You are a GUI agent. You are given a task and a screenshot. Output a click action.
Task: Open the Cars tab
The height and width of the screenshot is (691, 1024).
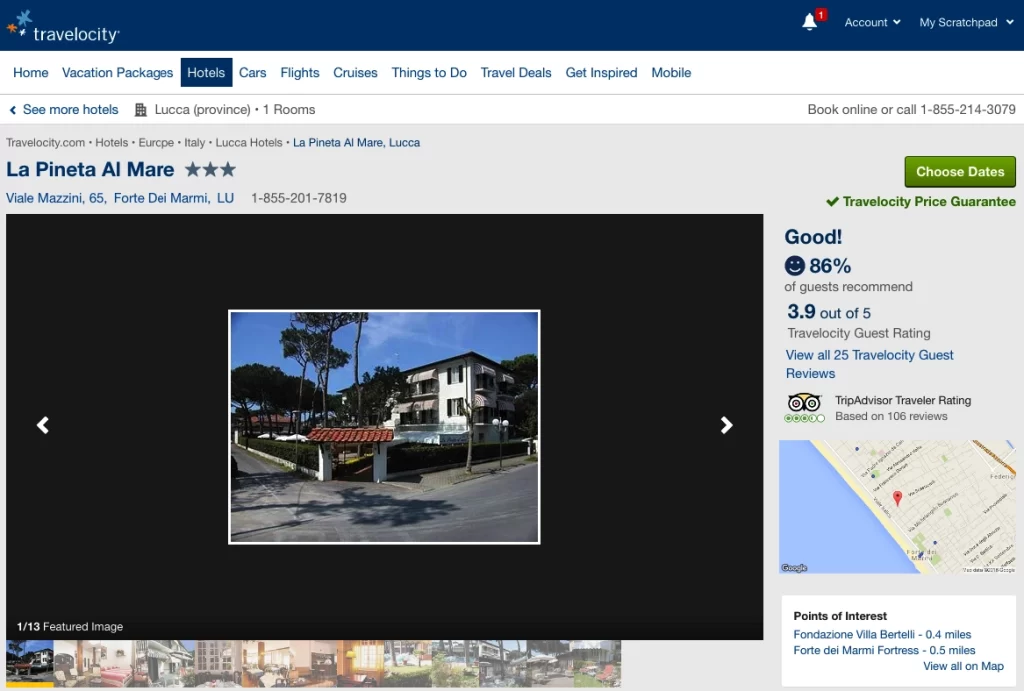(x=253, y=72)
